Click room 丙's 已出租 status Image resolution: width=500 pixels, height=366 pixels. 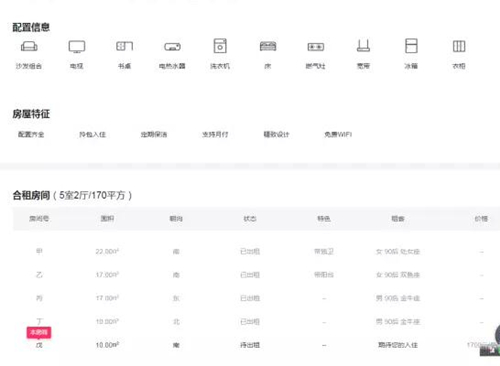(x=250, y=298)
